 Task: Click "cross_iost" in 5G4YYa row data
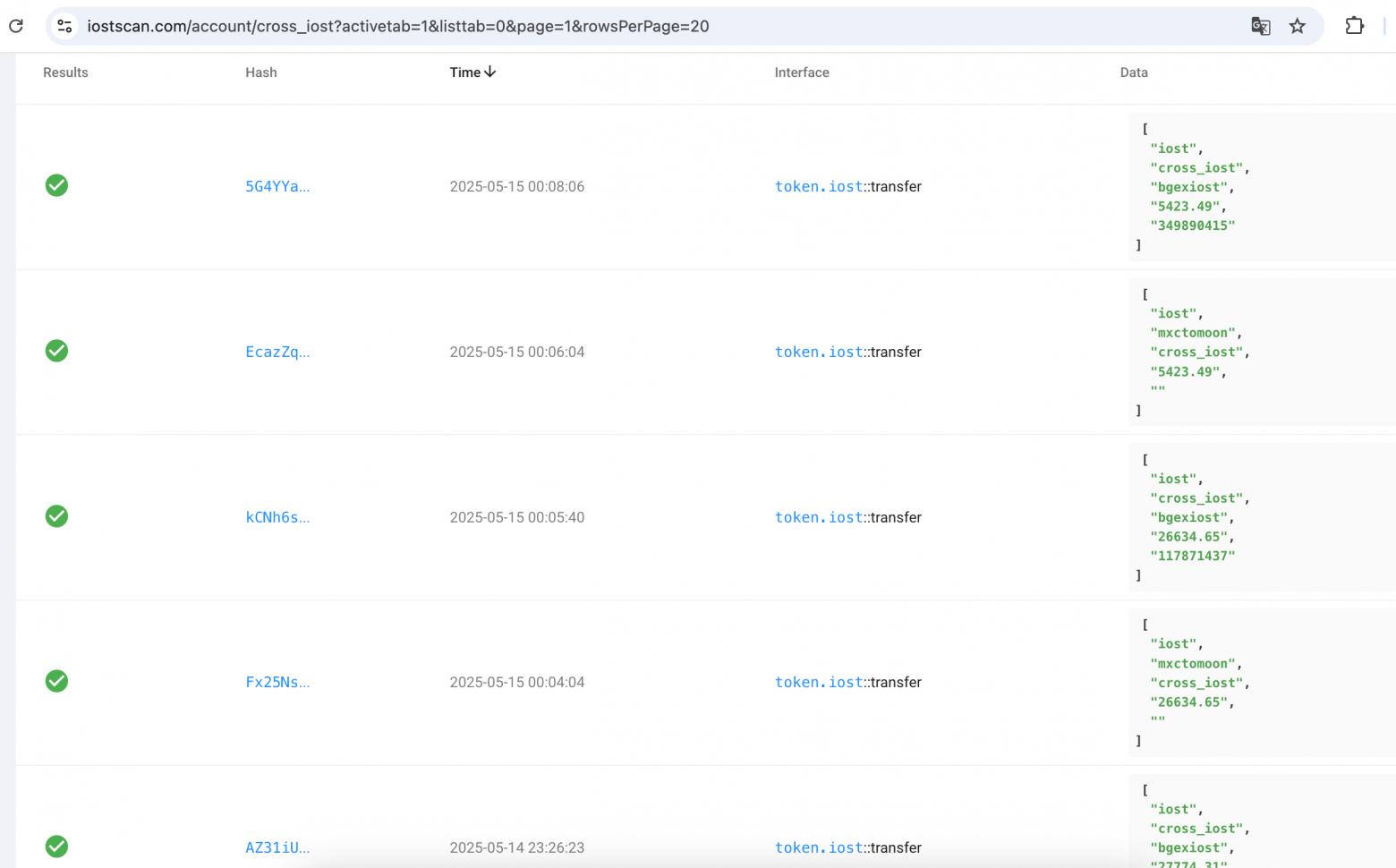tap(1197, 168)
